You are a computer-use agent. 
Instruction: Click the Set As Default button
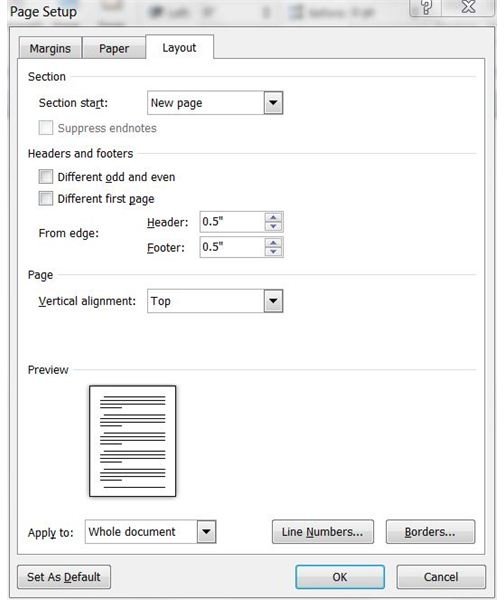(64, 577)
